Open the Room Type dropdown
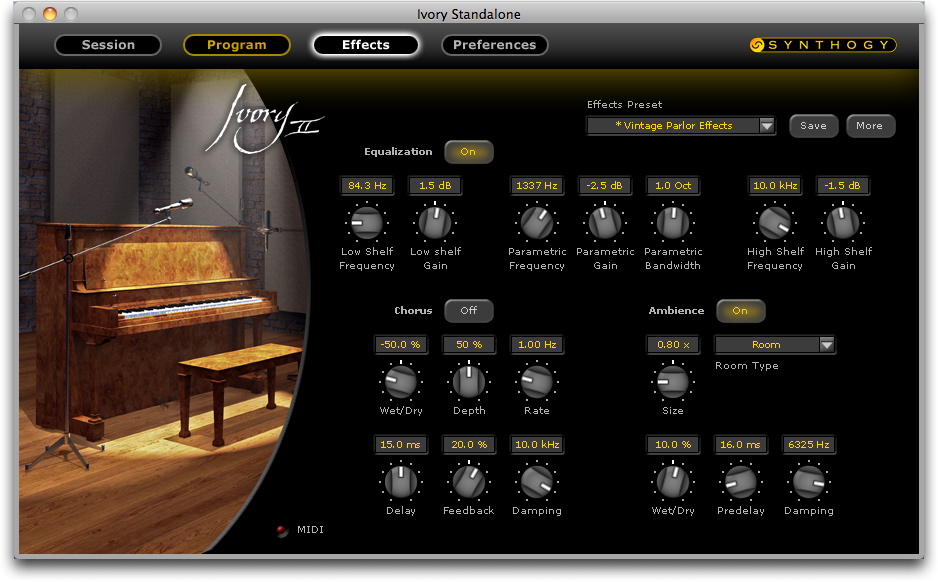The width and height of the screenshot is (938, 582). tap(775, 345)
